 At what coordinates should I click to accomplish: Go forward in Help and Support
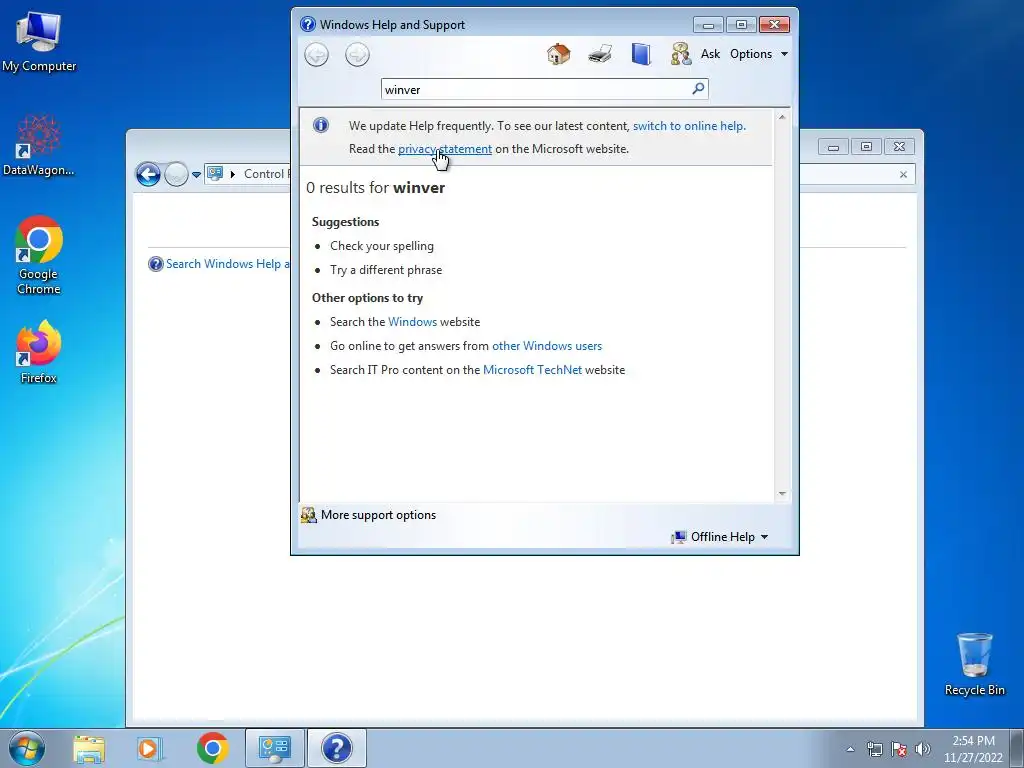click(x=357, y=54)
